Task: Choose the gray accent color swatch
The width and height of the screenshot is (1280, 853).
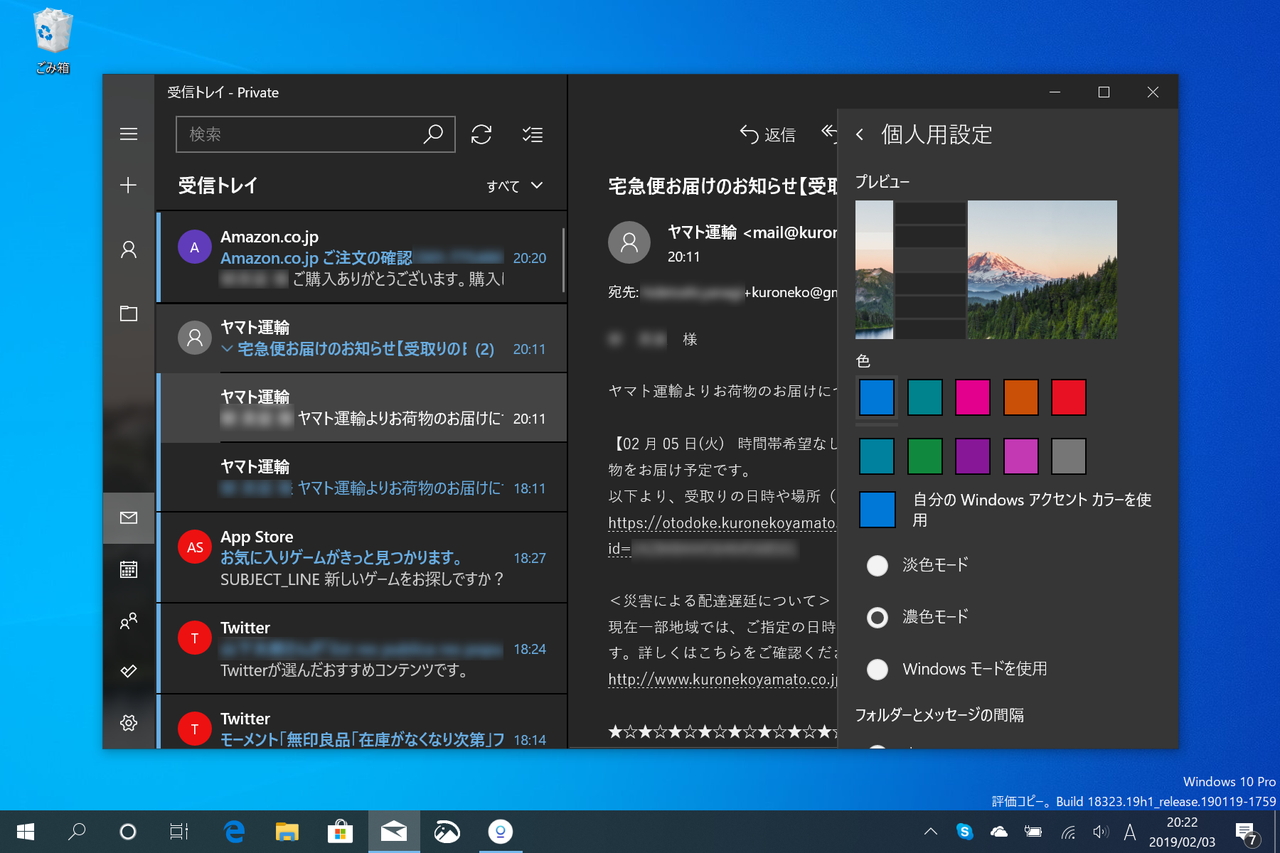Action: 1069,457
